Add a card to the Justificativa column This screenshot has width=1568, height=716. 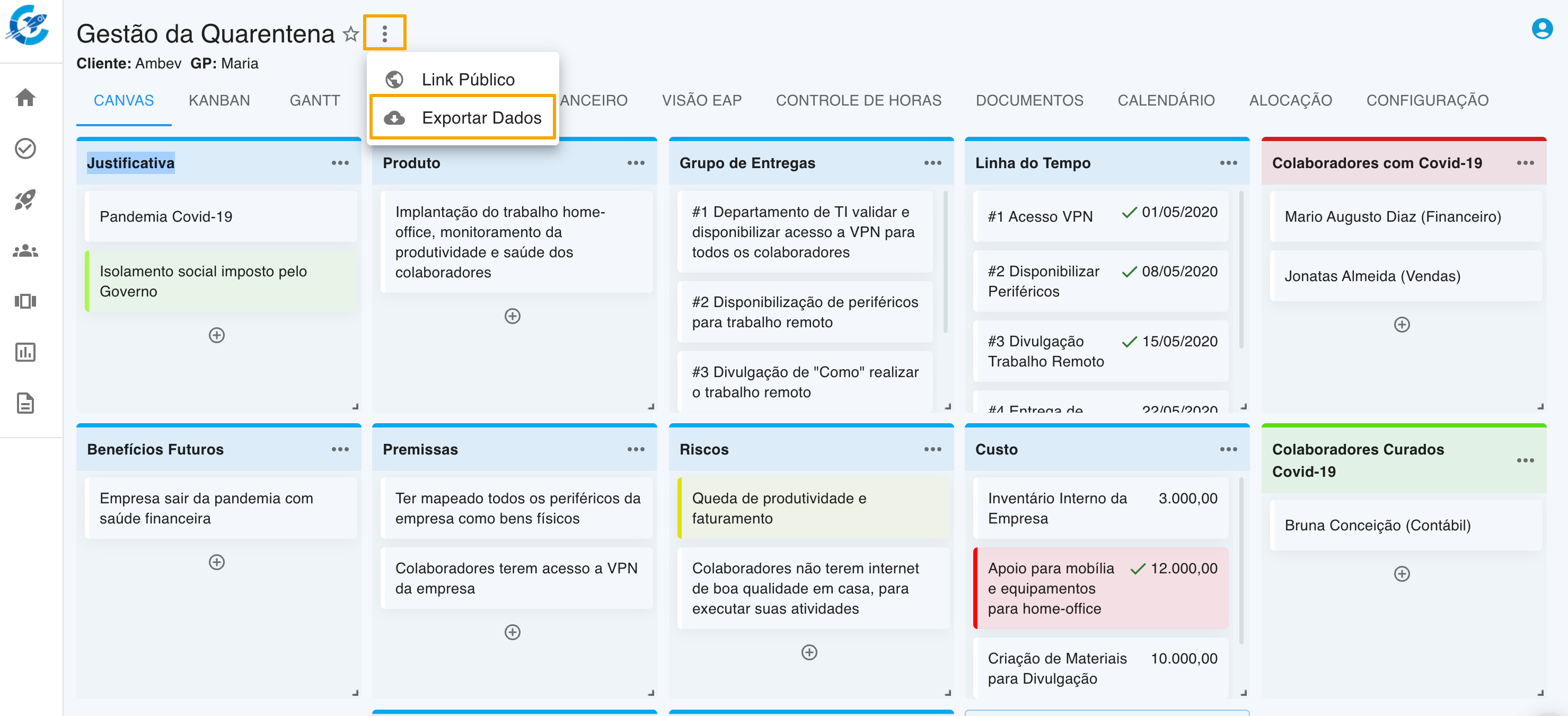tap(217, 335)
